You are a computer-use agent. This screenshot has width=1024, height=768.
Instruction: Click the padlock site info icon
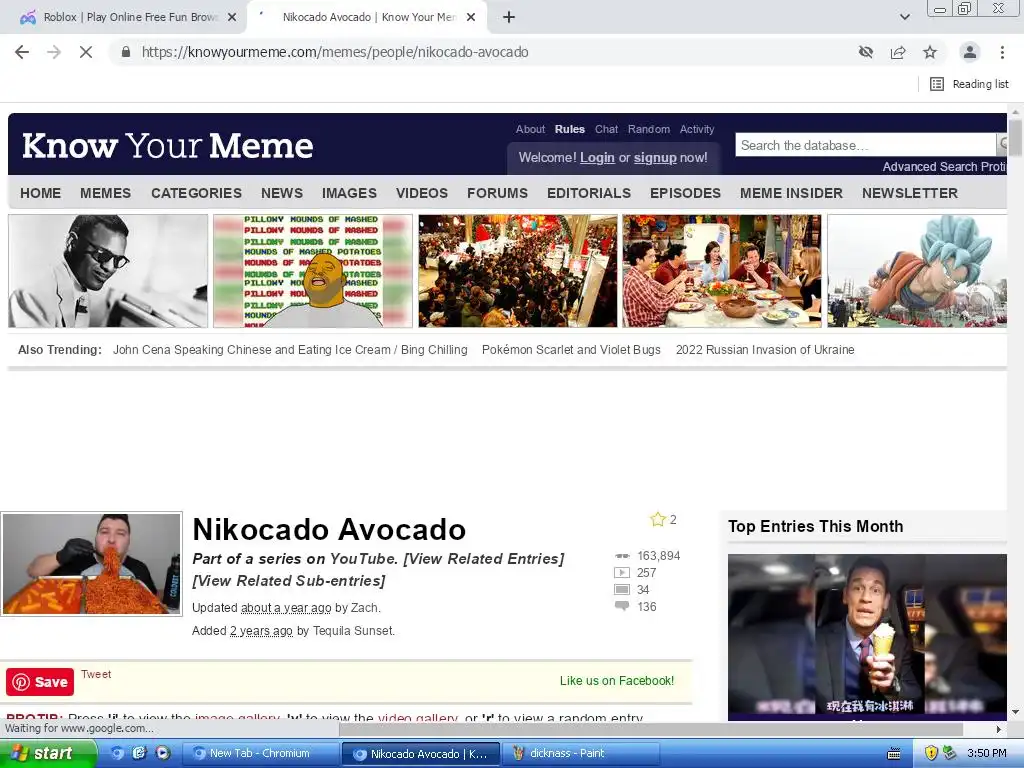point(126,52)
